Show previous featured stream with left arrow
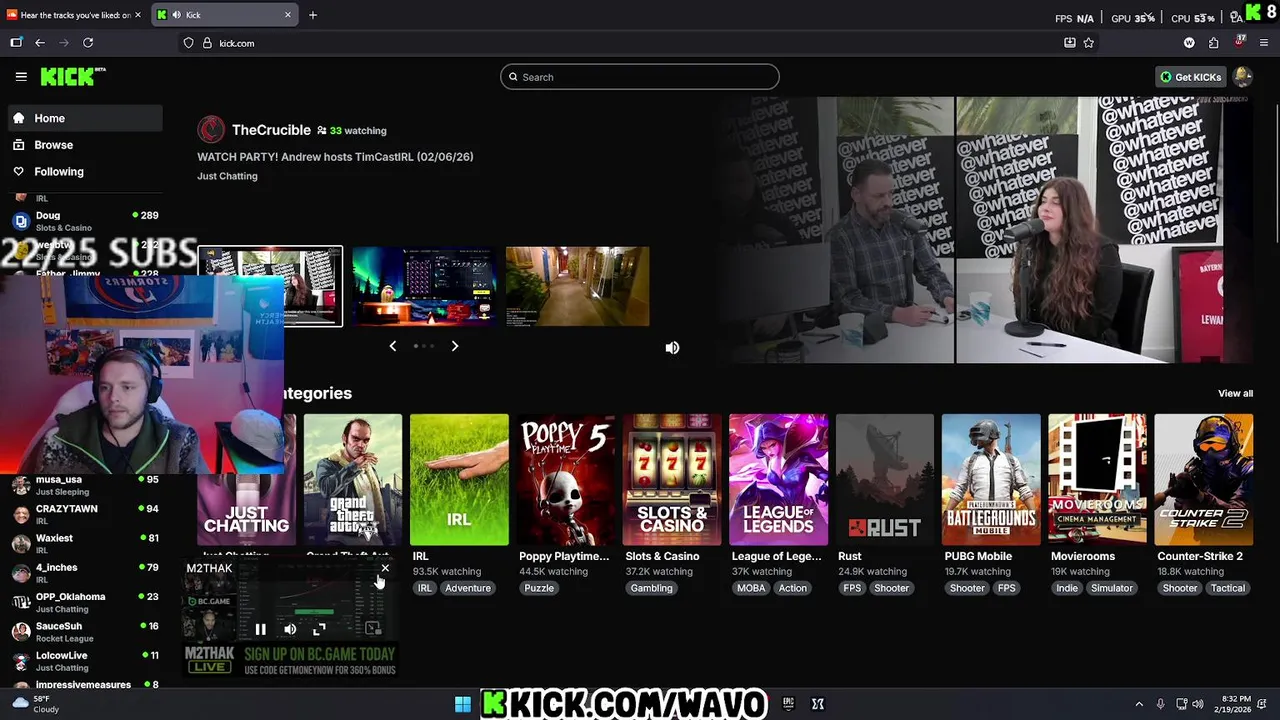Screen dimensions: 1280x720 pos(393,346)
